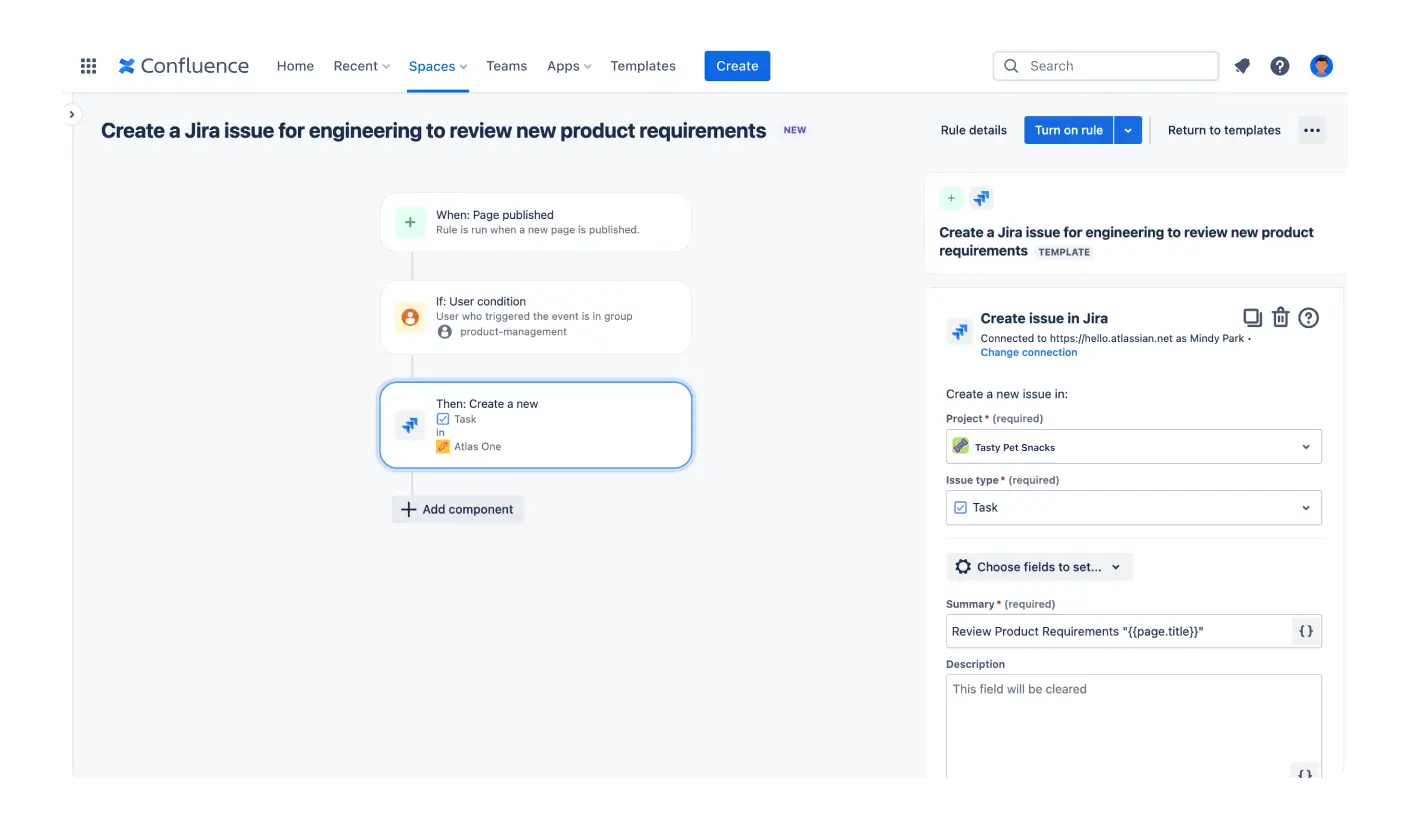Expand Choose fields to set dropdown
1413x814 pixels.
(x=1039, y=567)
